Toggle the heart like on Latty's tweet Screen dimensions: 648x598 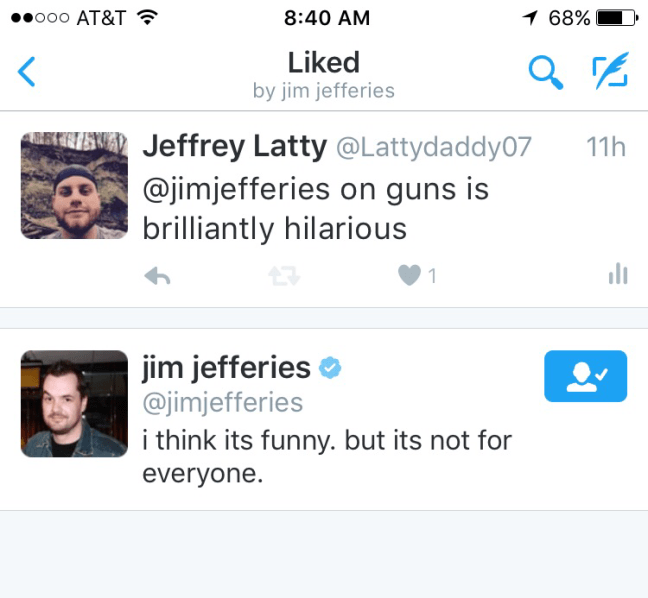tap(409, 275)
